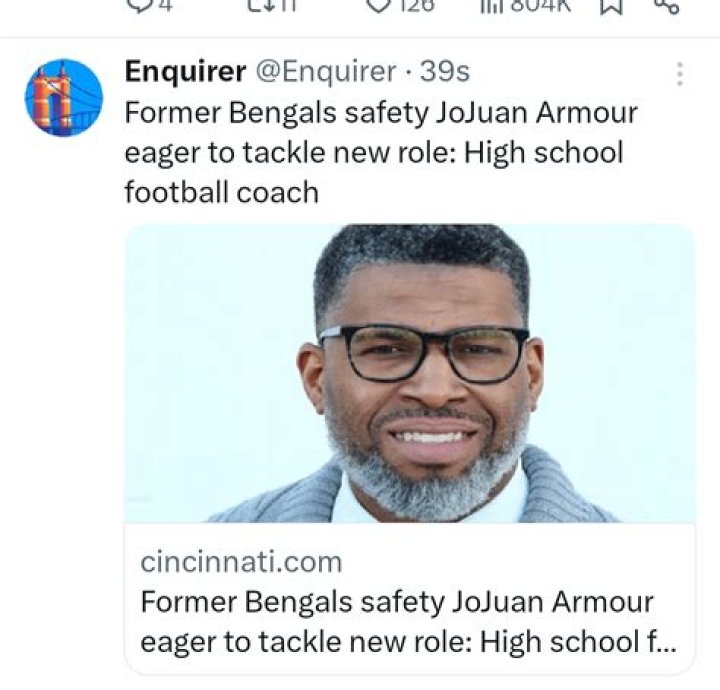Click the retweet arrows icon
Viewport: 720px width, 690px height.
[258, 5]
